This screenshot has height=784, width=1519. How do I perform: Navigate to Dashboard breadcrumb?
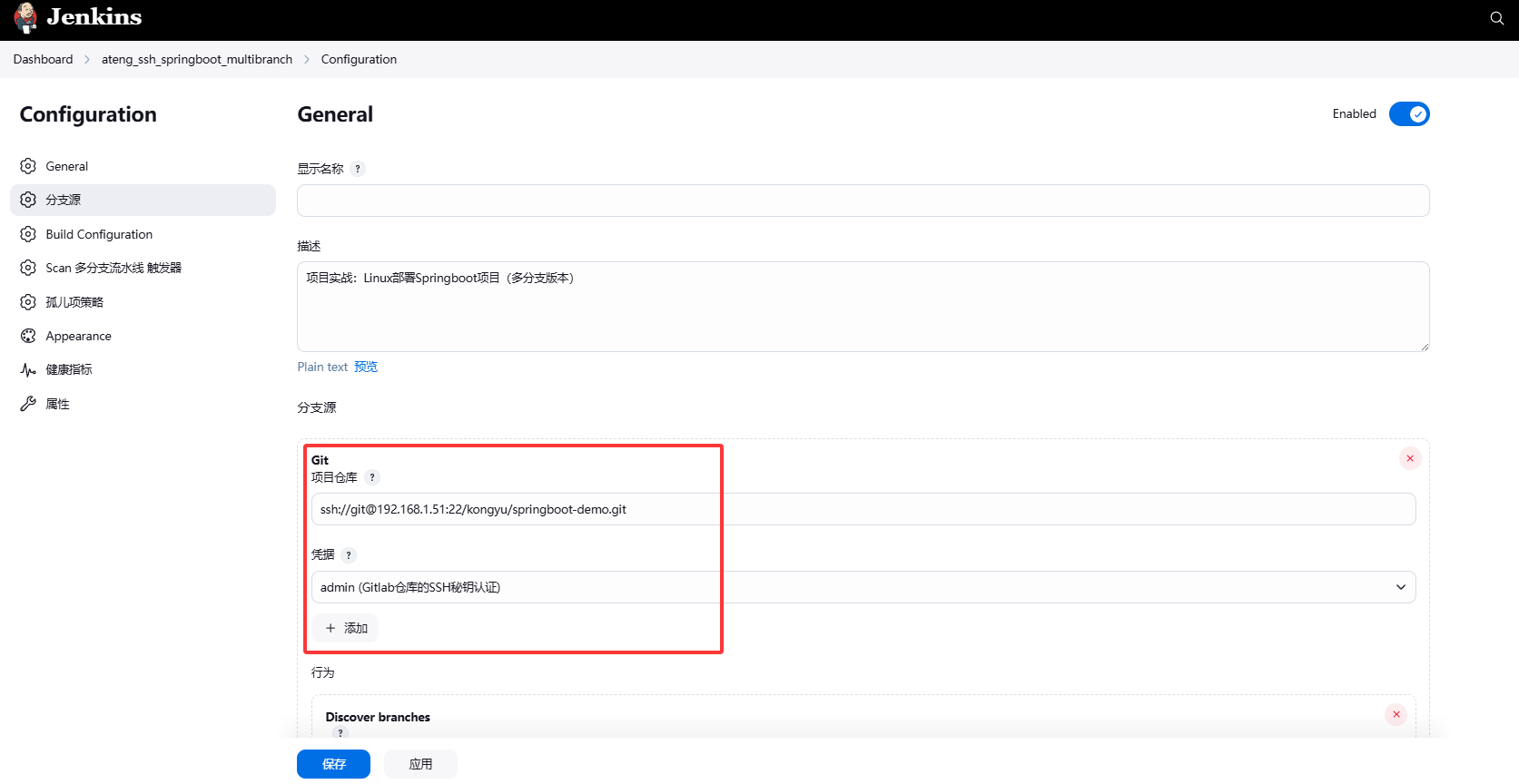tap(43, 59)
